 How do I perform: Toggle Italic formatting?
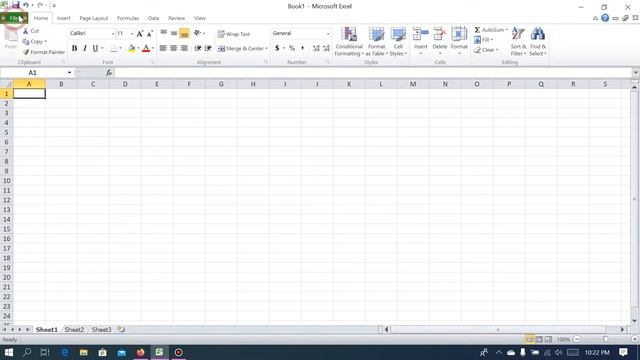pos(84,49)
